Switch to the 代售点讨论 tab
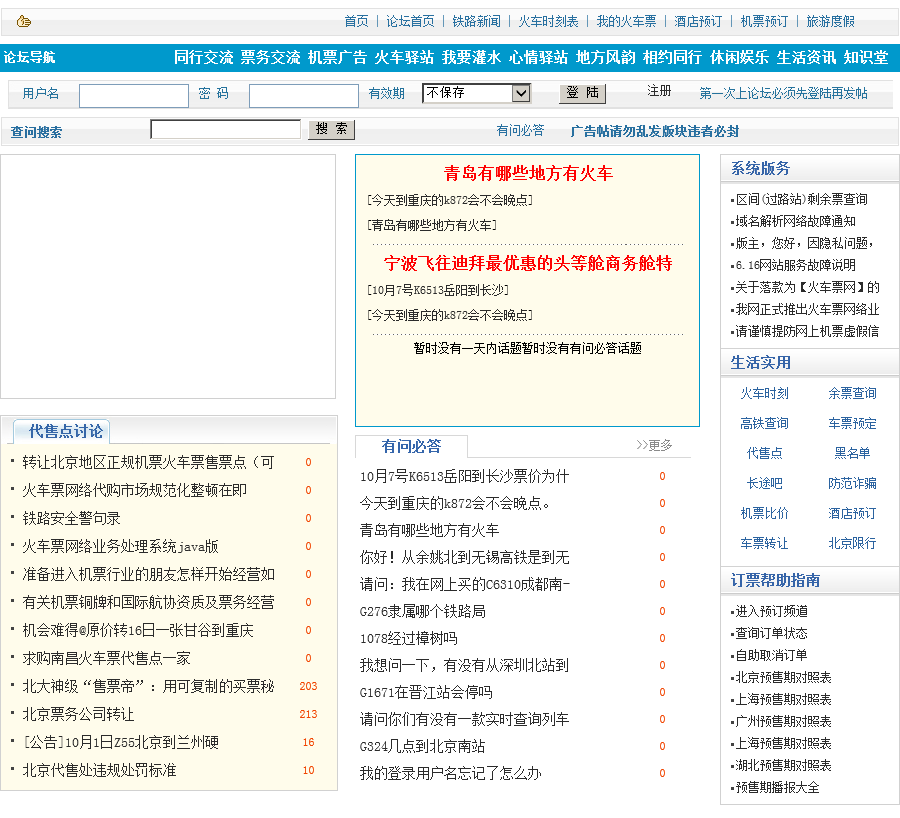 coord(65,431)
